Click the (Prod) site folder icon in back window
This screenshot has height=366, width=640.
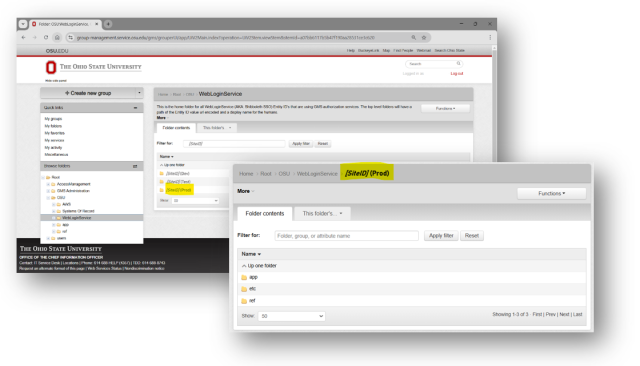click(x=162, y=190)
